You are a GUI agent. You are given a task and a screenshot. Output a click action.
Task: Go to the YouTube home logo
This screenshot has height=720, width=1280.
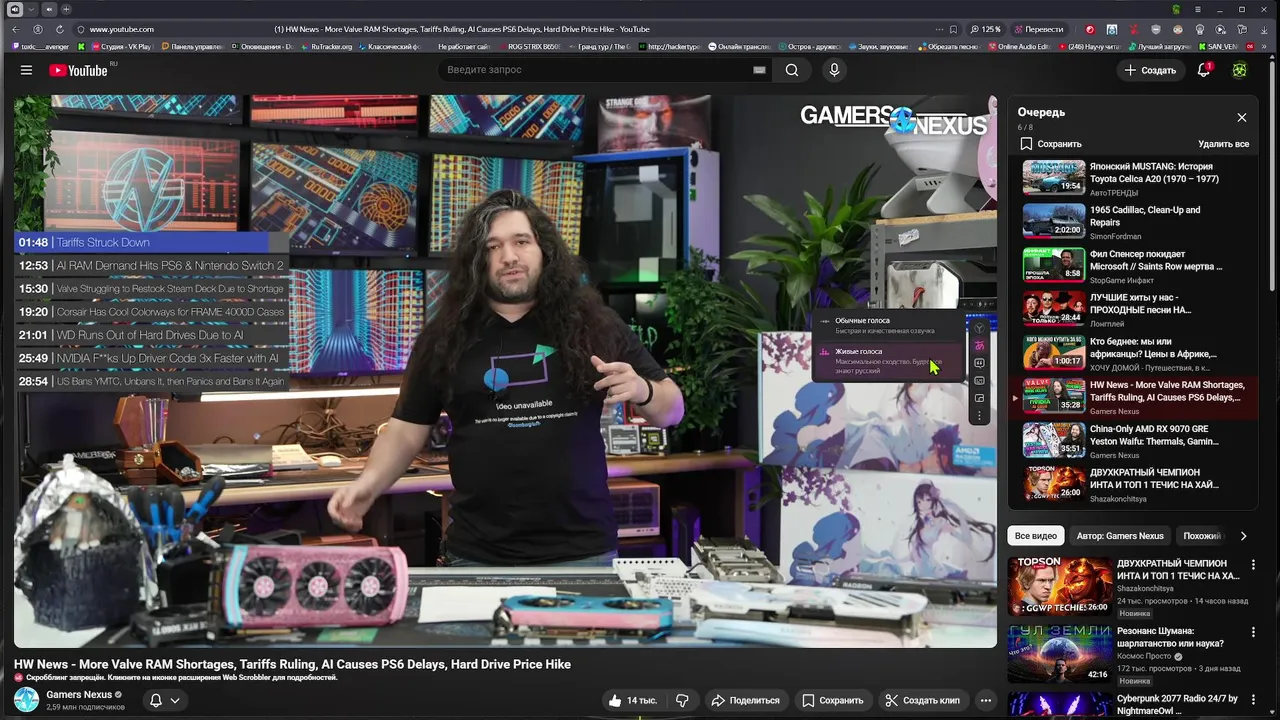click(x=78, y=70)
